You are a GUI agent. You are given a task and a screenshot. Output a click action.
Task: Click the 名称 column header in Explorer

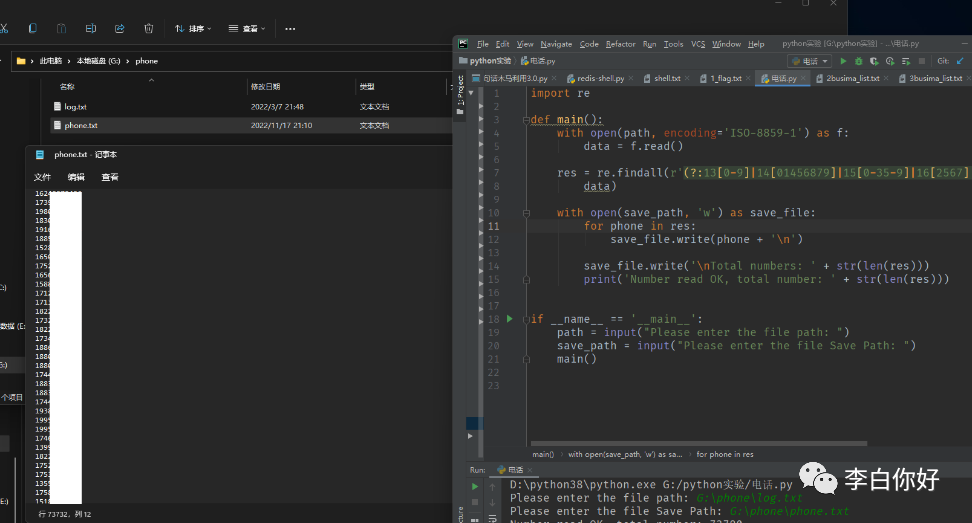[67, 87]
